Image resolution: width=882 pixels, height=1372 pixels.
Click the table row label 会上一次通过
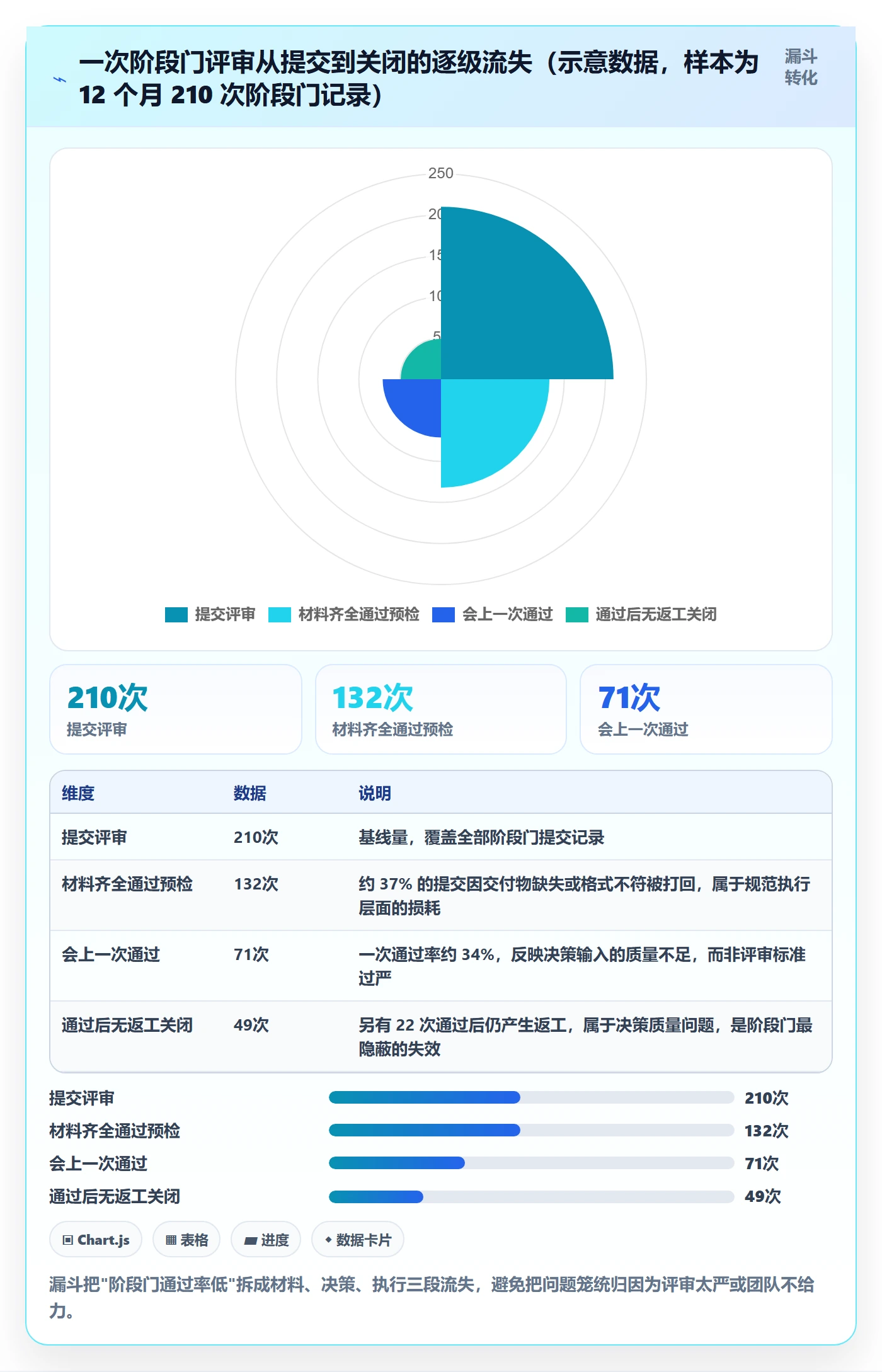tap(111, 954)
